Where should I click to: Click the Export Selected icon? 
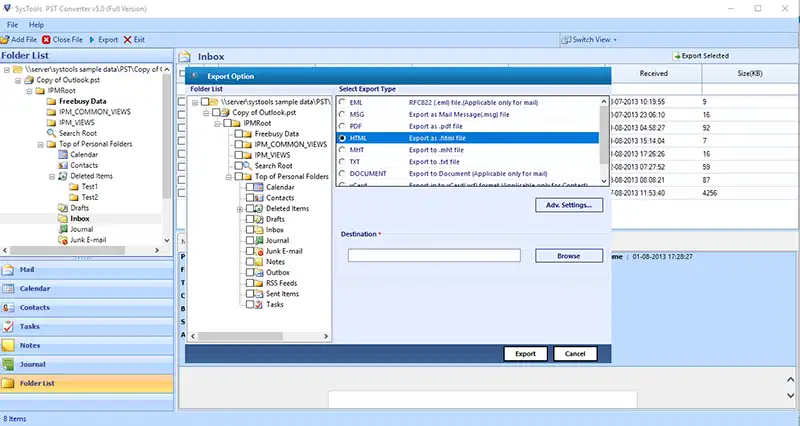[x=677, y=56]
